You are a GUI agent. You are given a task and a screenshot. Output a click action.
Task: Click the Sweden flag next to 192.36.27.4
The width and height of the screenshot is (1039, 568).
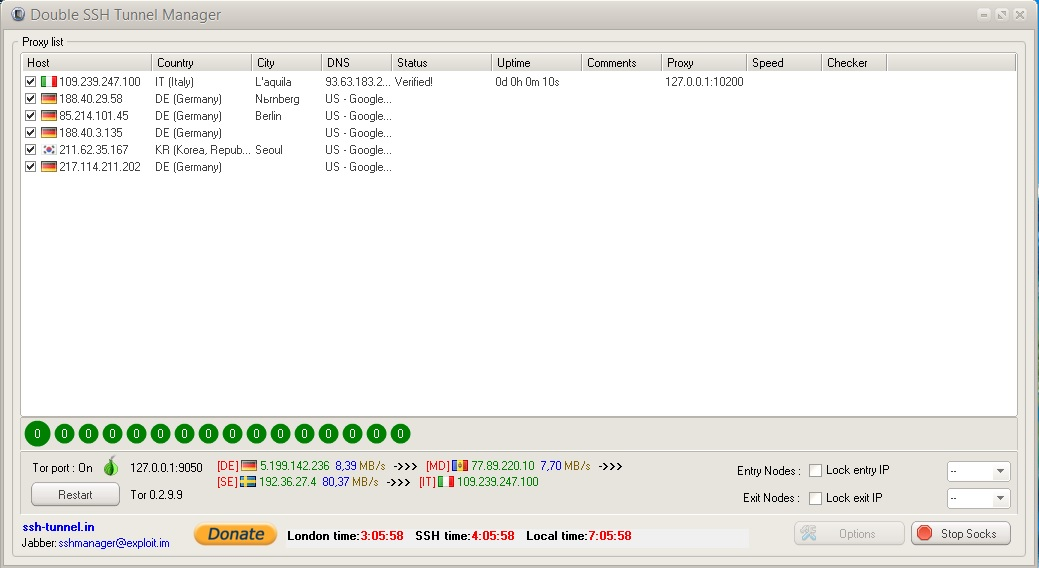tap(248, 482)
